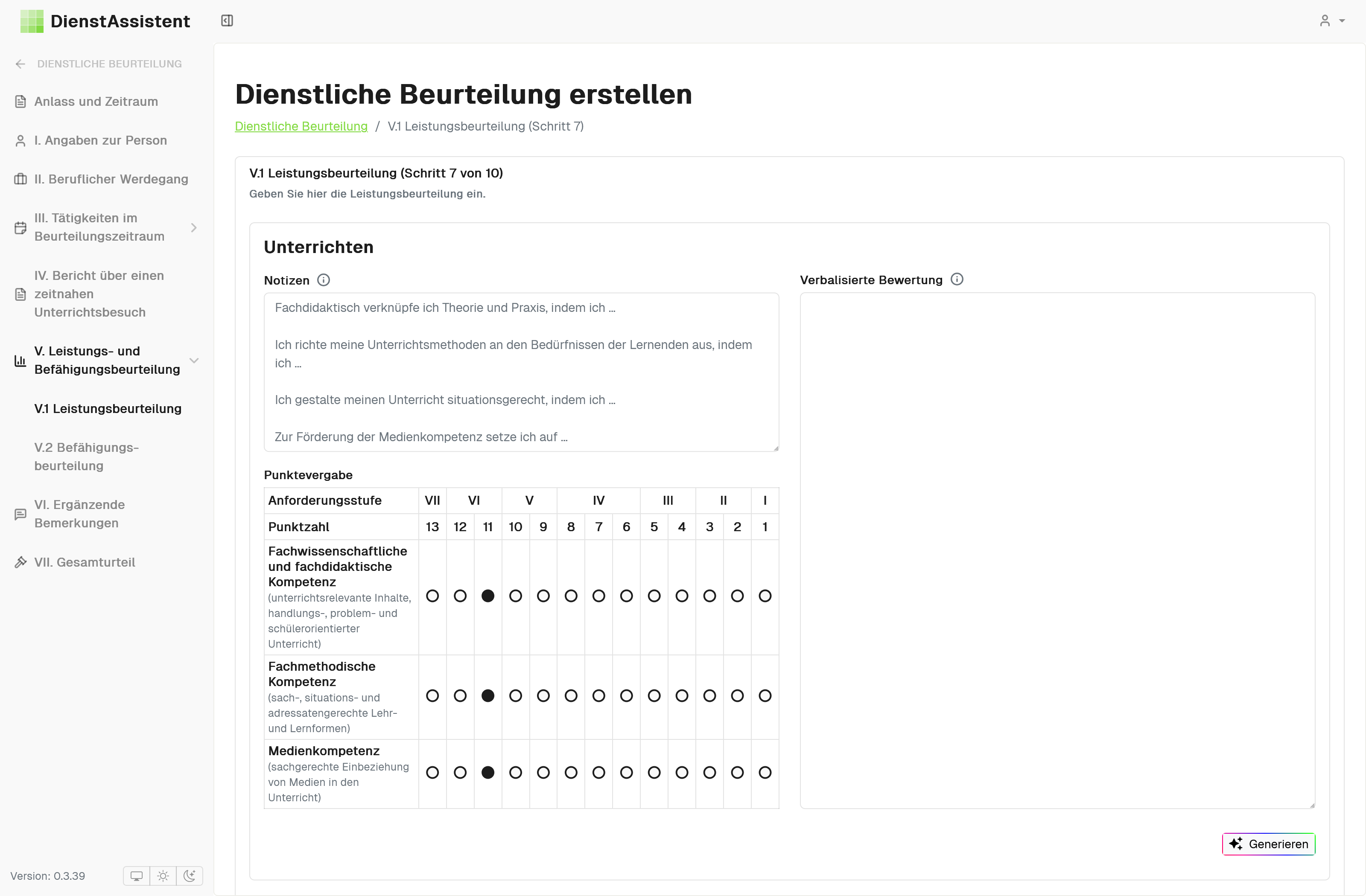Collapse V. Leistungs- und Befähigungsbeurteilung chevron
This screenshot has height=896, width=1366.
click(194, 360)
